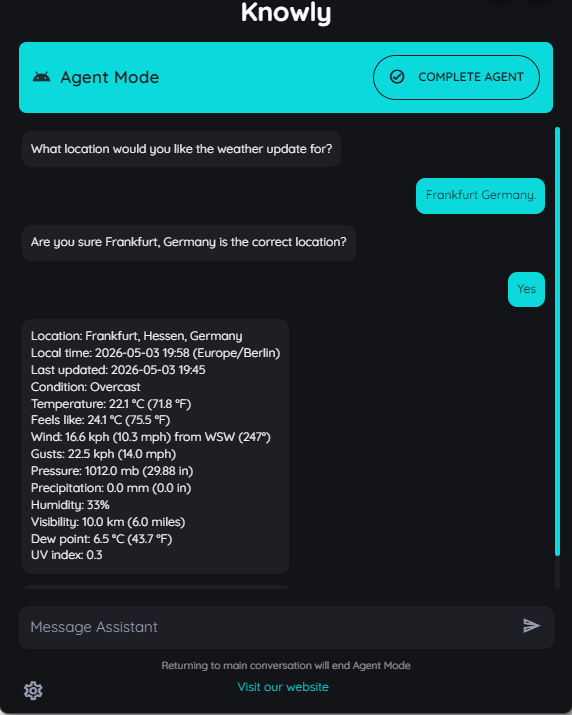Click the android robot Agent Mode icon
This screenshot has height=715, width=572.
[42, 77]
